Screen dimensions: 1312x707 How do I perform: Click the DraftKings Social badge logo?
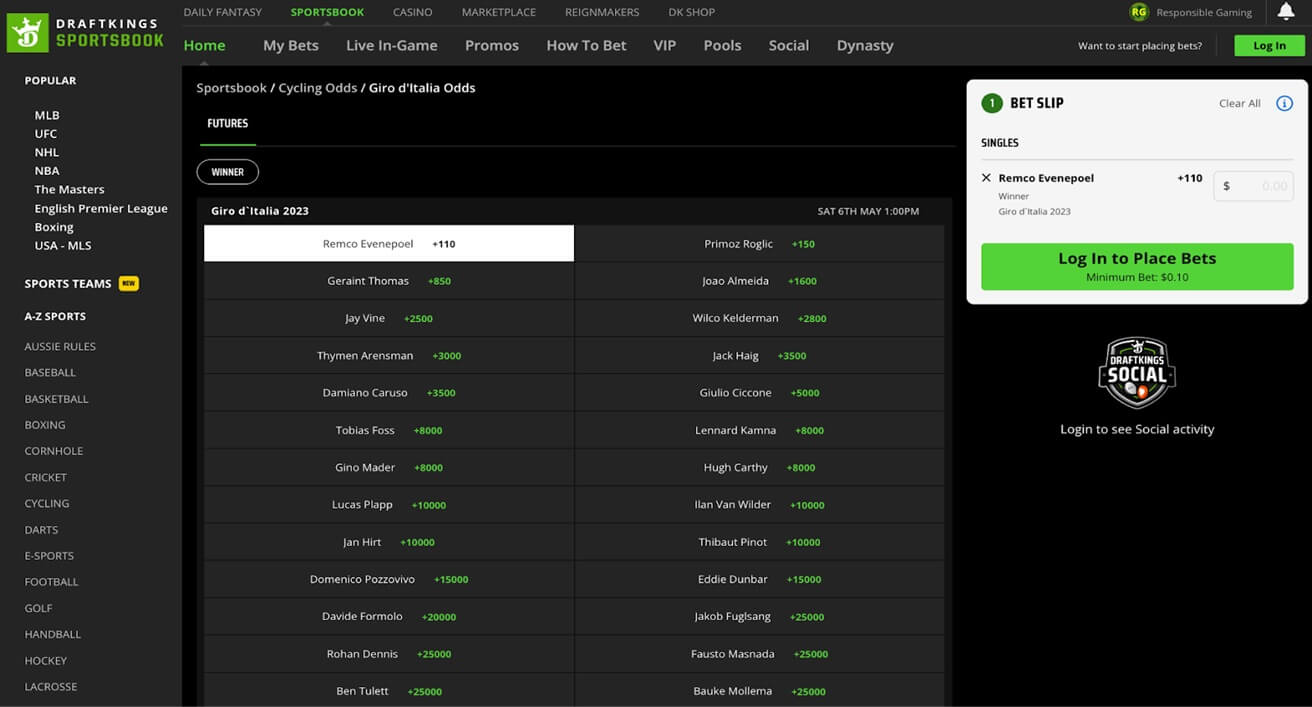point(1137,372)
